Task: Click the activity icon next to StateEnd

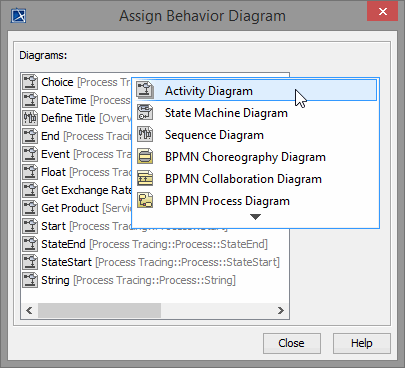Action: click(x=30, y=244)
